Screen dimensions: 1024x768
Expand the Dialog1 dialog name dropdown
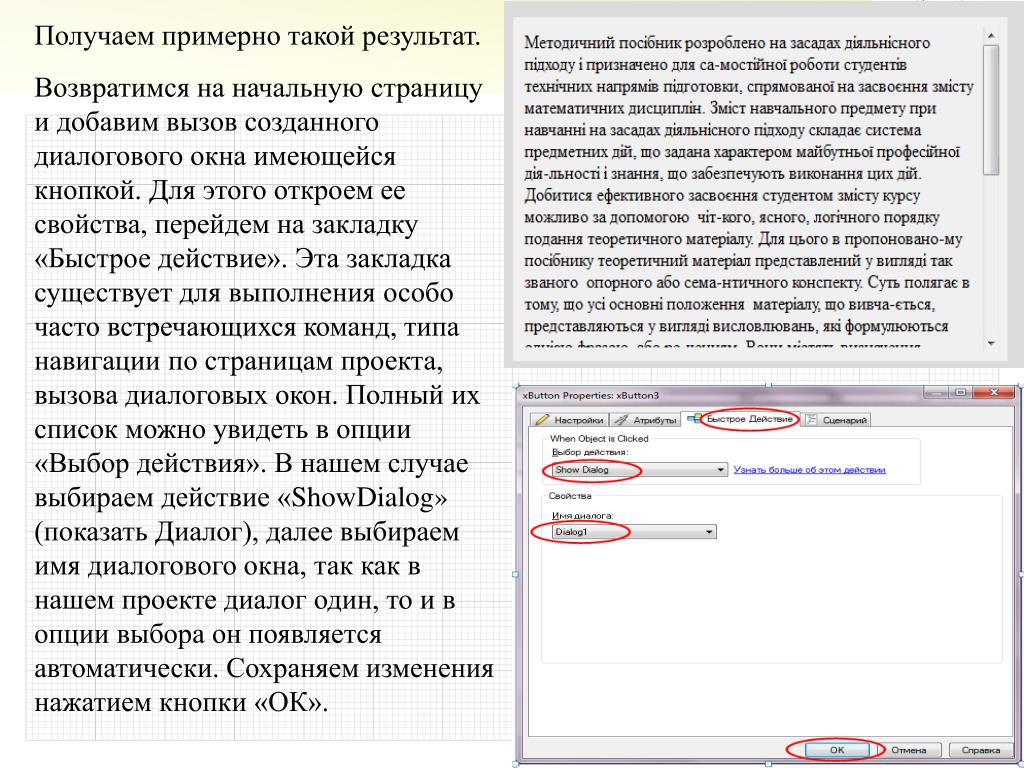[x=633, y=532]
